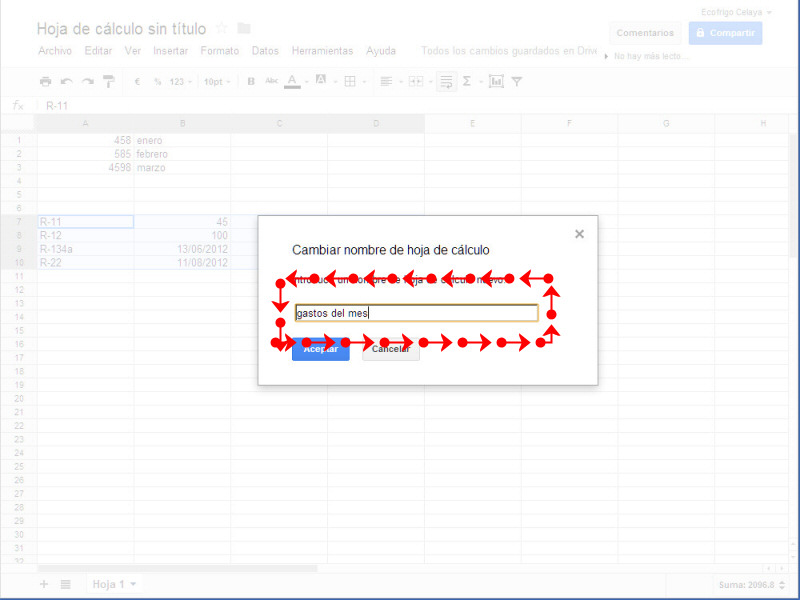Click the Compartir button

[x=725, y=33]
